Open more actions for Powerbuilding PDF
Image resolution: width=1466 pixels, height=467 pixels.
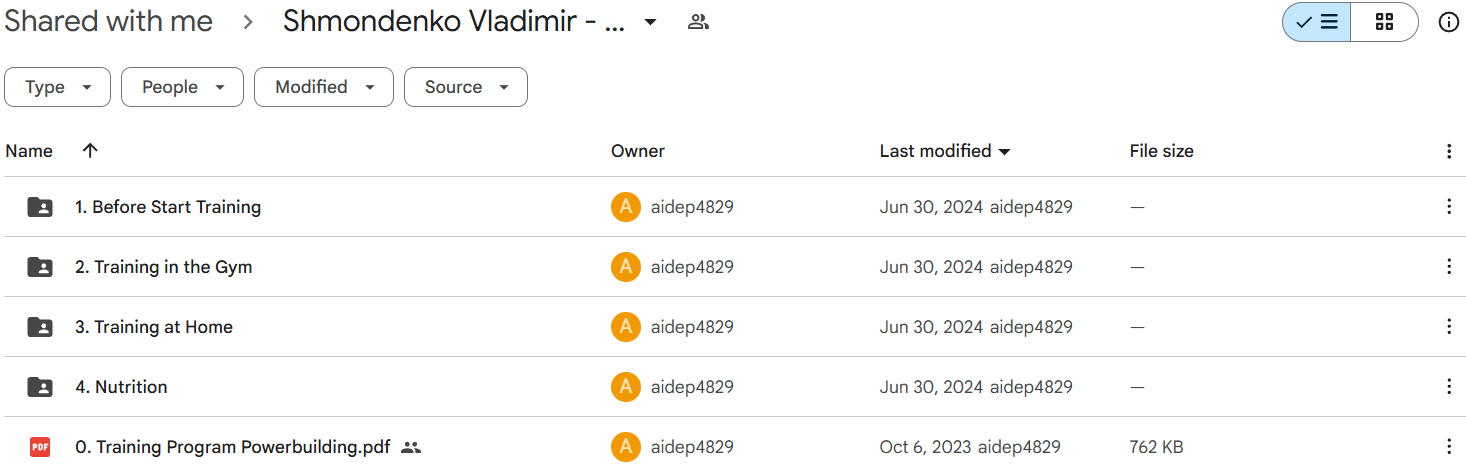pyautogui.click(x=1448, y=447)
